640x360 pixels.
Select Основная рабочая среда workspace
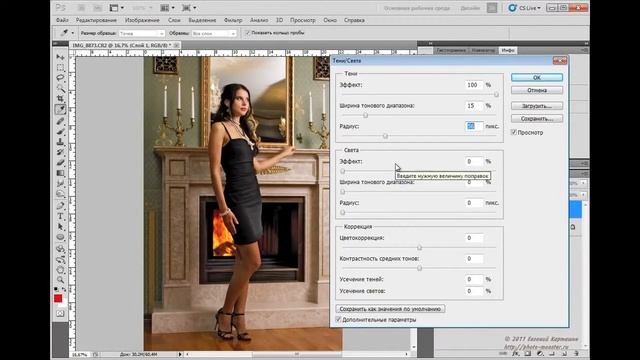click(417, 8)
